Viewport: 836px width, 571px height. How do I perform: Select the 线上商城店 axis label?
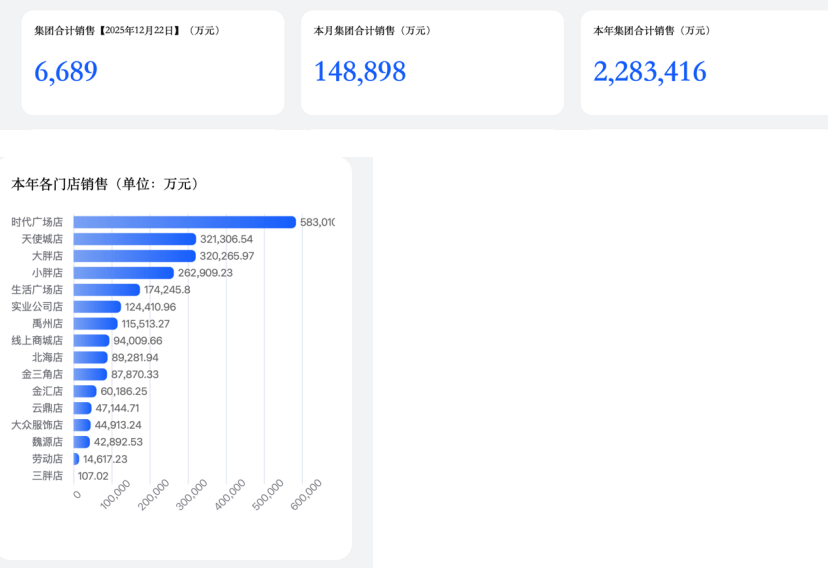coord(37,343)
